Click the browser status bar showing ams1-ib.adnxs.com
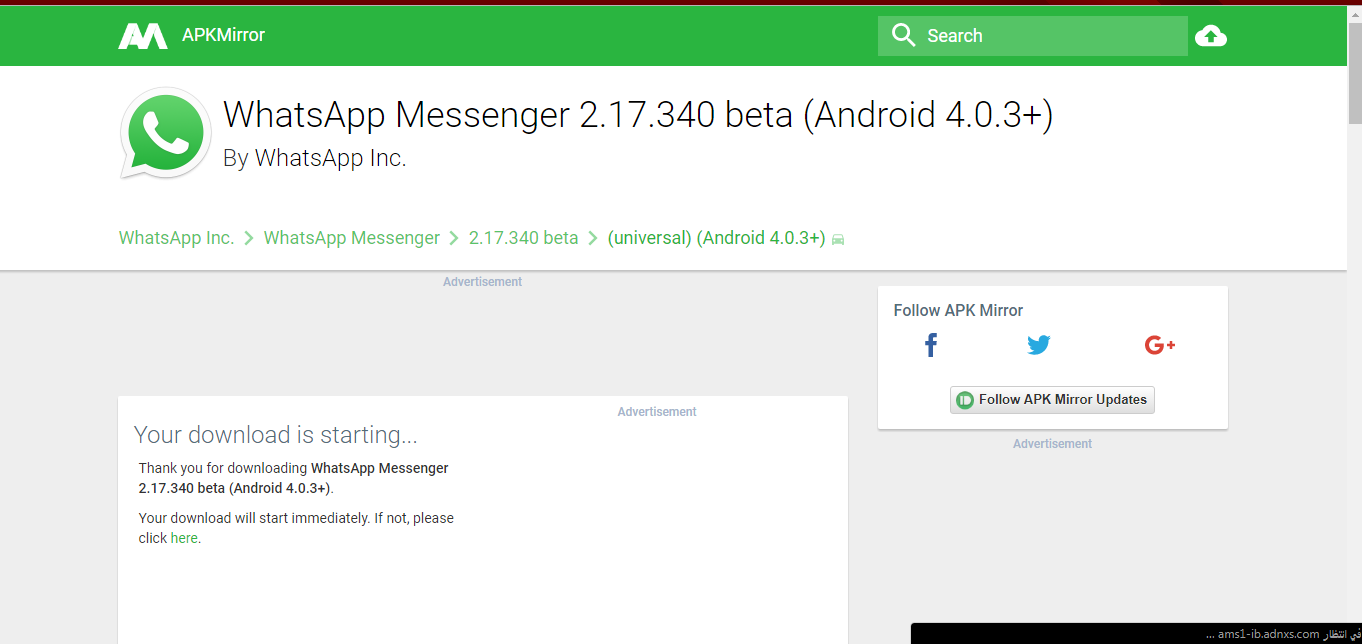The image size is (1362, 644). (x=1136, y=634)
